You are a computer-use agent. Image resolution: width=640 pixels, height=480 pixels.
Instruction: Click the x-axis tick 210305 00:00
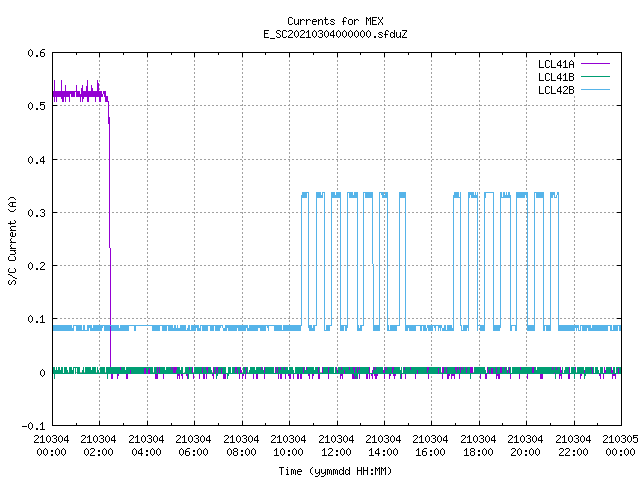click(620, 446)
